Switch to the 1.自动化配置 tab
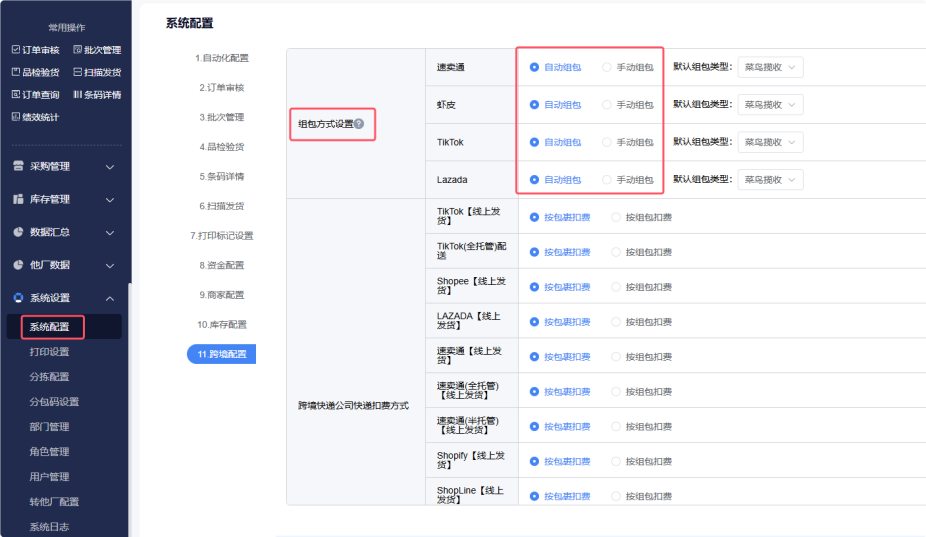The width and height of the screenshot is (926, 537). (x=221, y=58)
